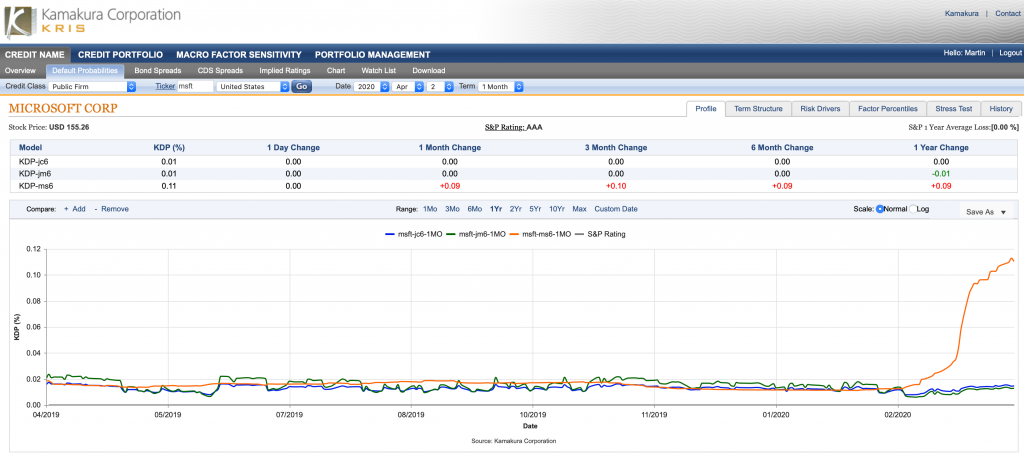Click the KDP-ms6 model row
Screen dimensions: 1024x456
(x=512, y=186)
